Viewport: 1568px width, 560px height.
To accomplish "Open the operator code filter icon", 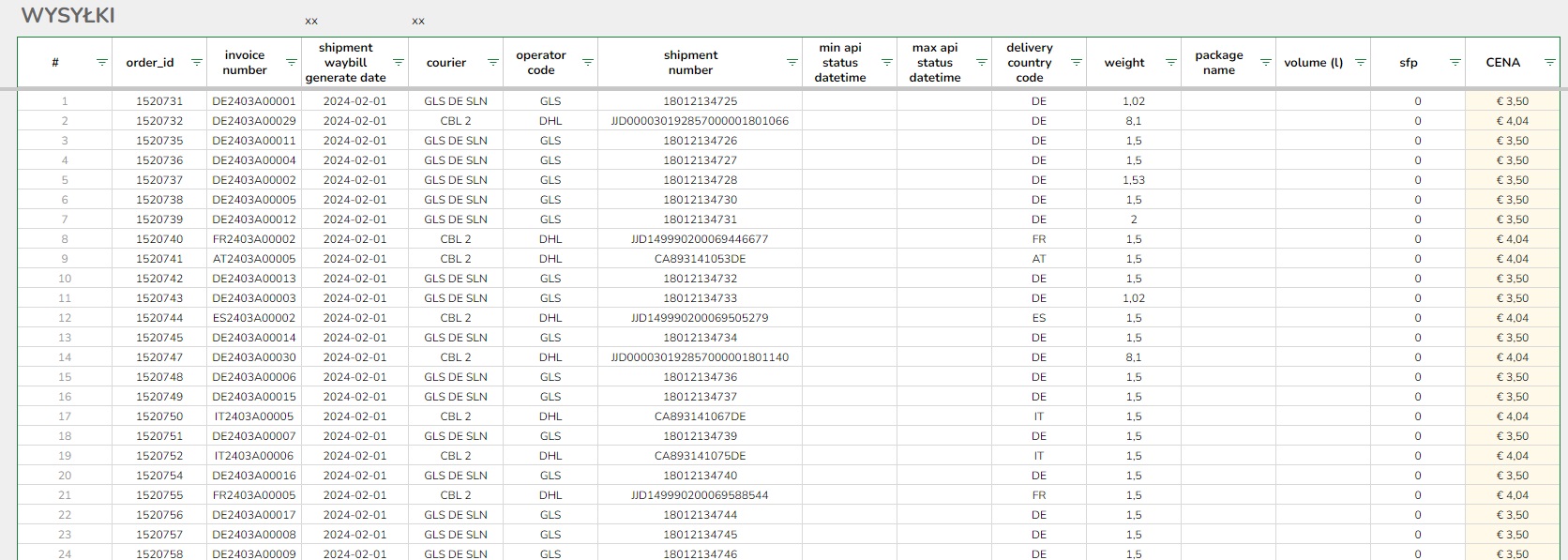I will (x=587, y=63).
